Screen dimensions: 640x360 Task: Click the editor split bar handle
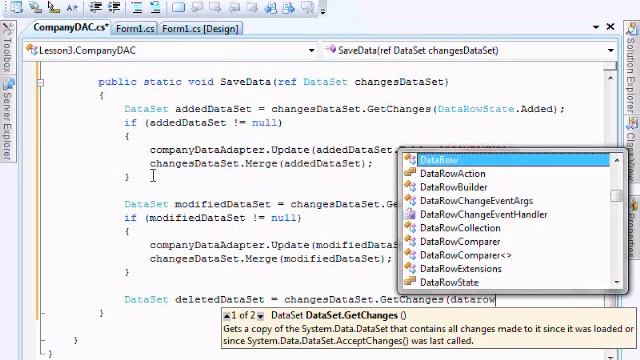pos(611,66)
